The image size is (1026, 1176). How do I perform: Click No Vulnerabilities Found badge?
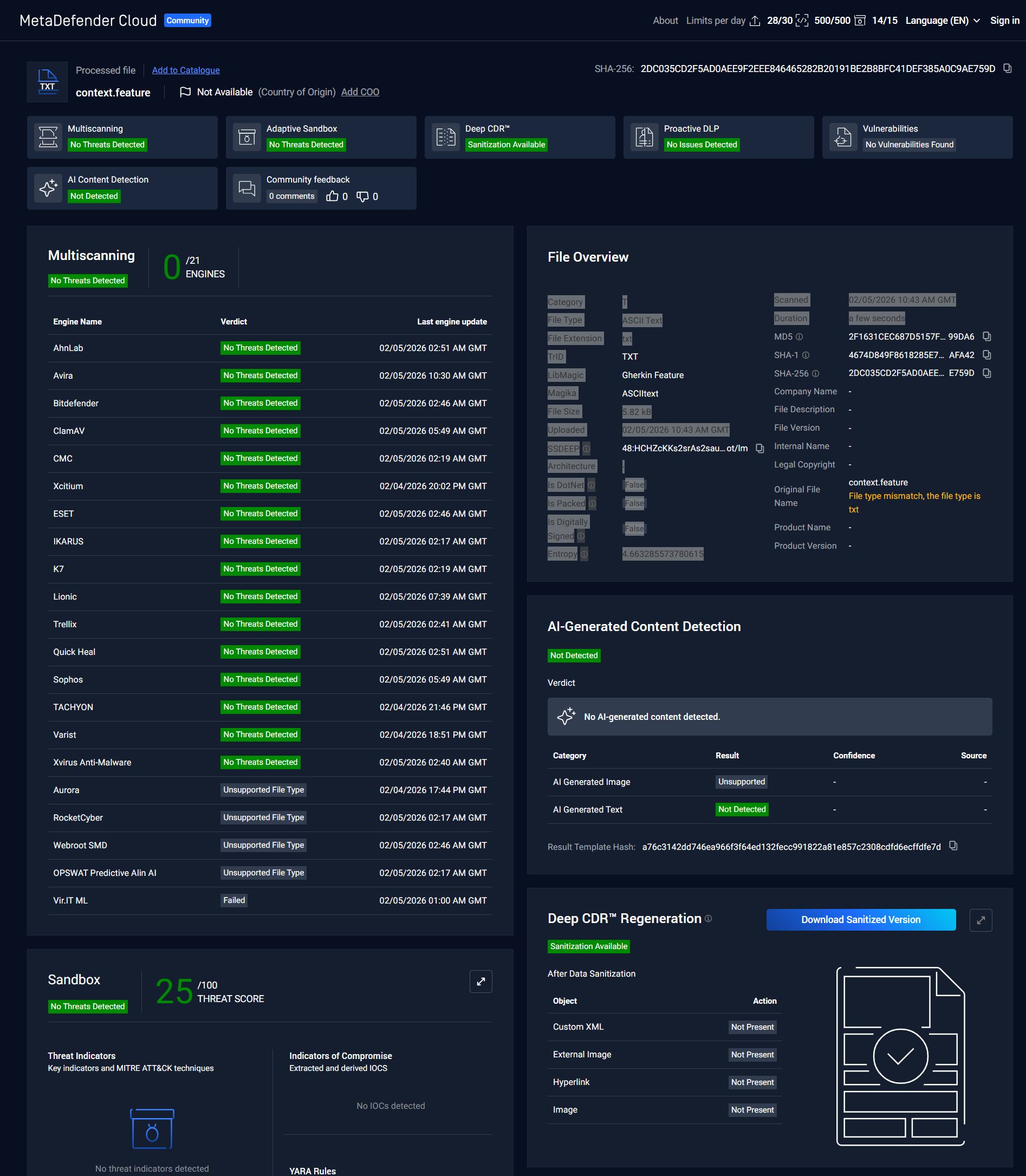pos(909,145)
